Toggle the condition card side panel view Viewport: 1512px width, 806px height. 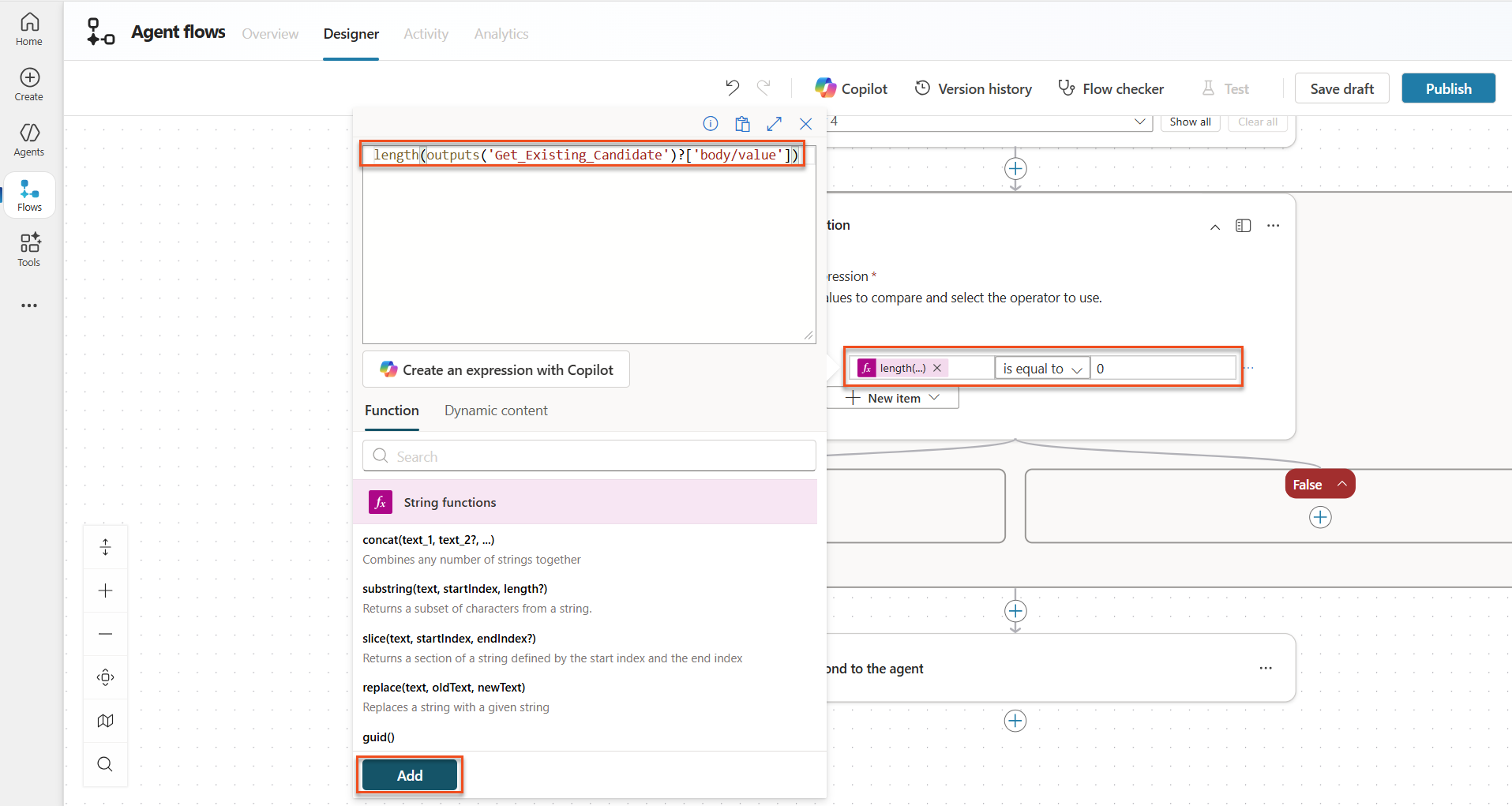[1243, 226]
